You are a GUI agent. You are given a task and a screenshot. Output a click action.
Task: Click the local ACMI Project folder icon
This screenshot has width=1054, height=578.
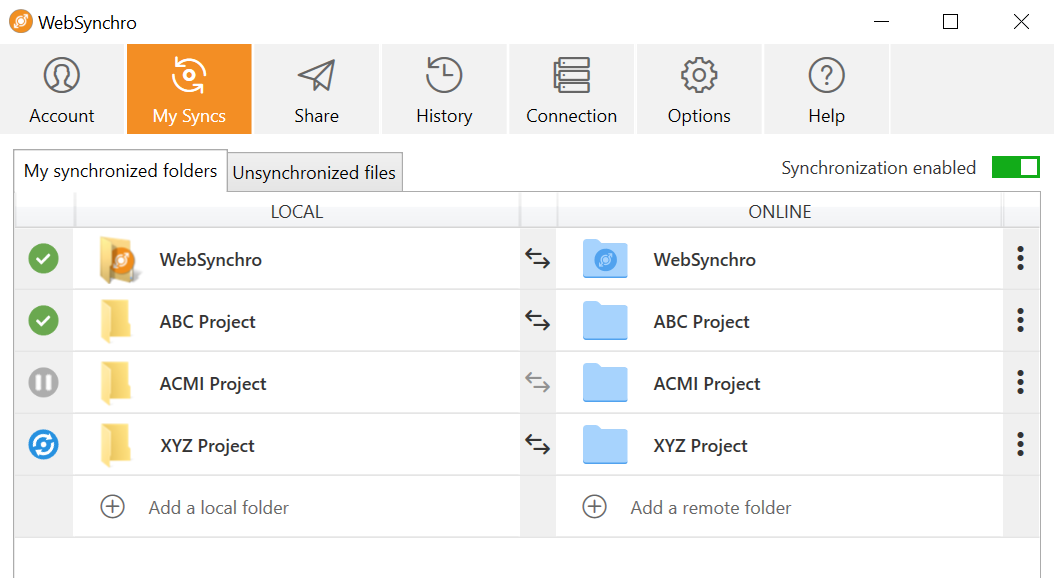click(x=116, y=383)
